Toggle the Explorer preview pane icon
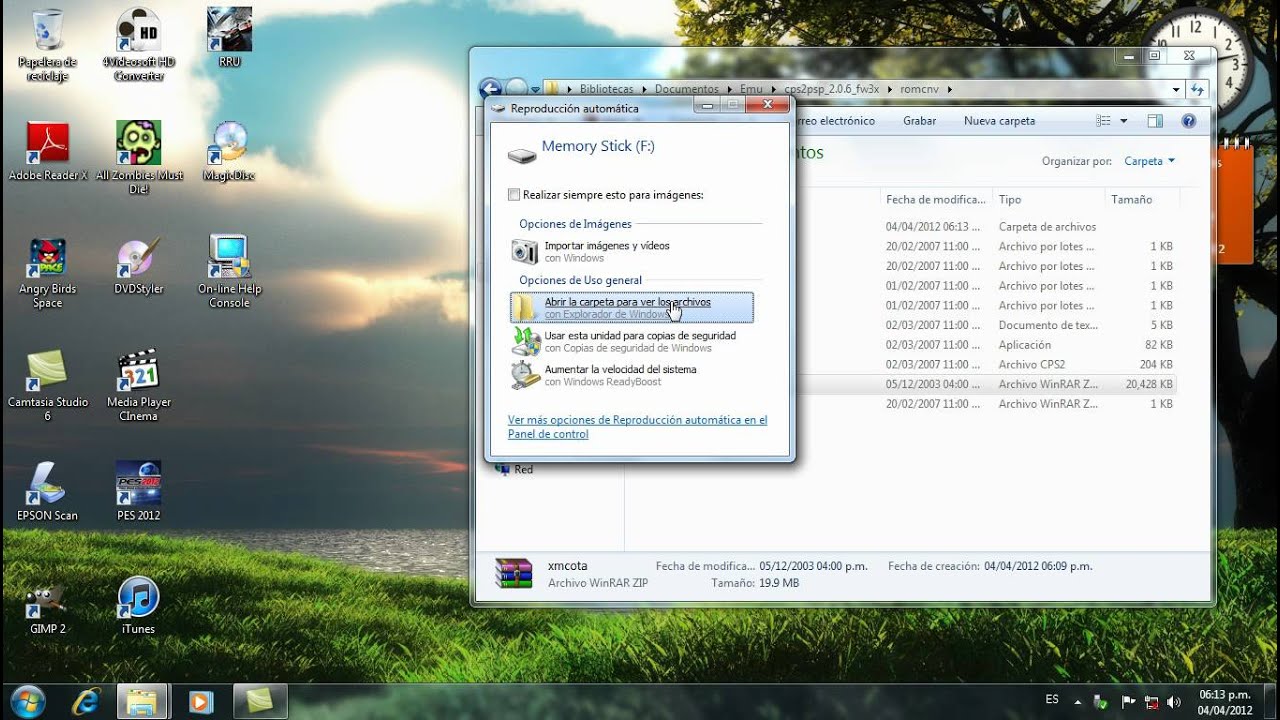 click(1155, 121)
